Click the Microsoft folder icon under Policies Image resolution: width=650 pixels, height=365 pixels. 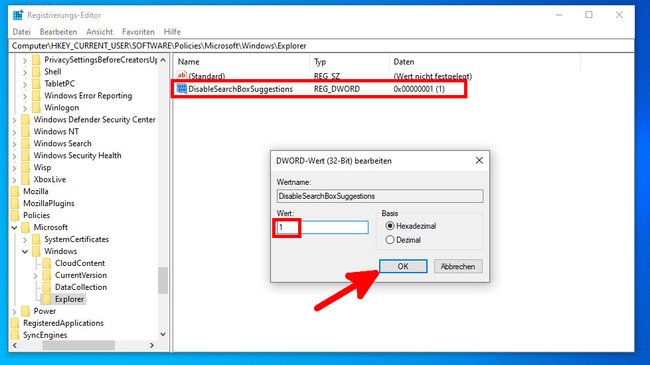(x=26, y=227)
